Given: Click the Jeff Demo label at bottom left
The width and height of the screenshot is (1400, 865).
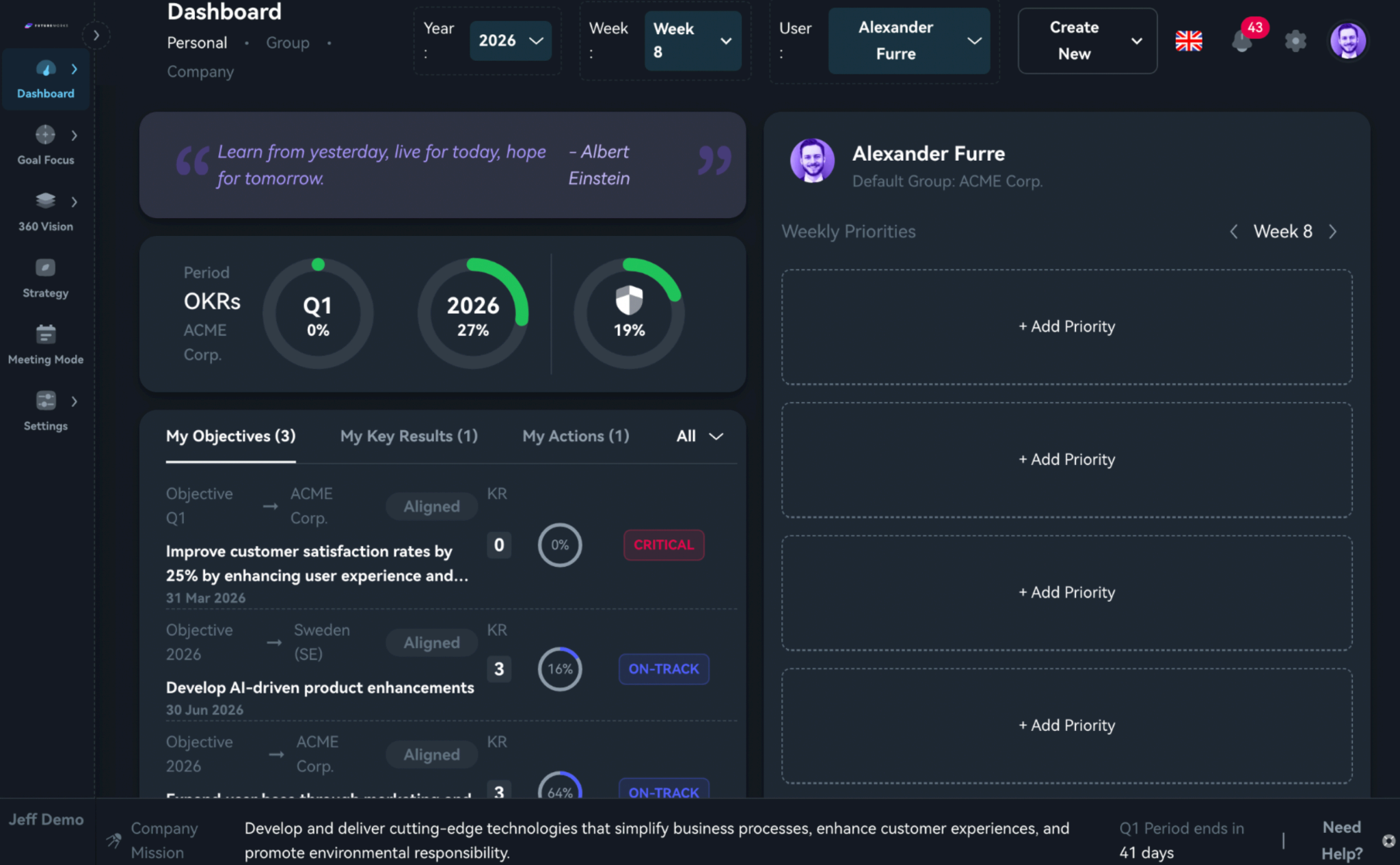Looking at the screenshot, I should tap(46, 819).
